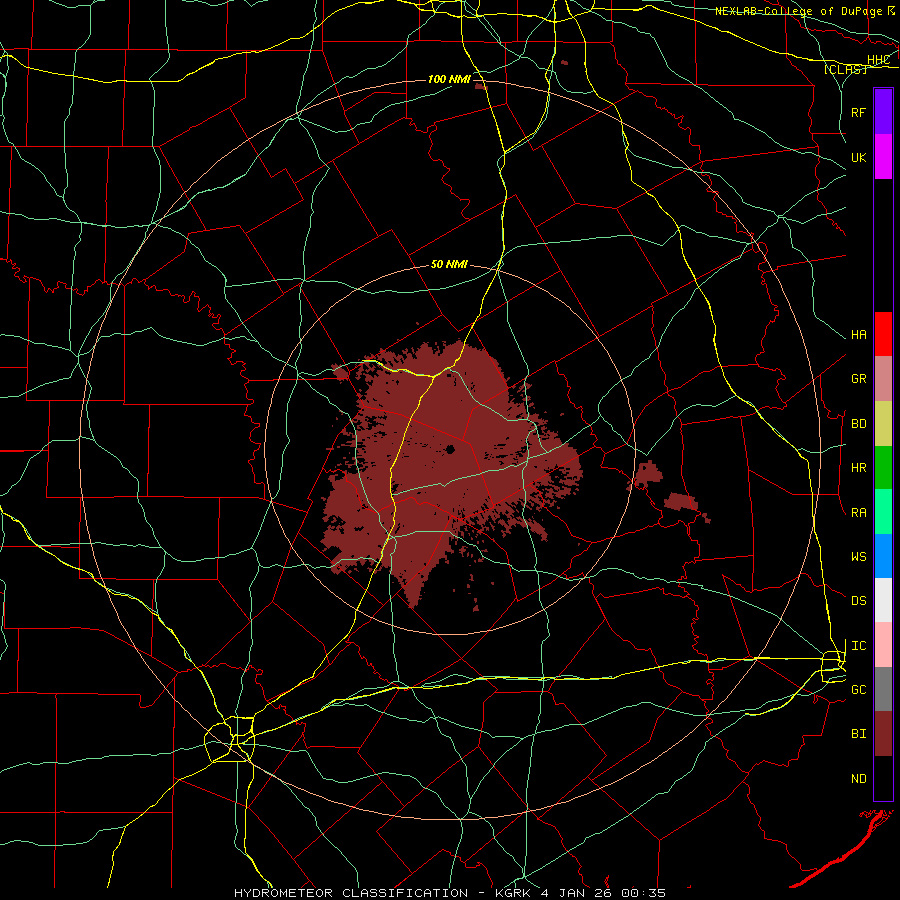Click the RF legend label
This screenshot has width=900, height=900.
click(858, 112)
